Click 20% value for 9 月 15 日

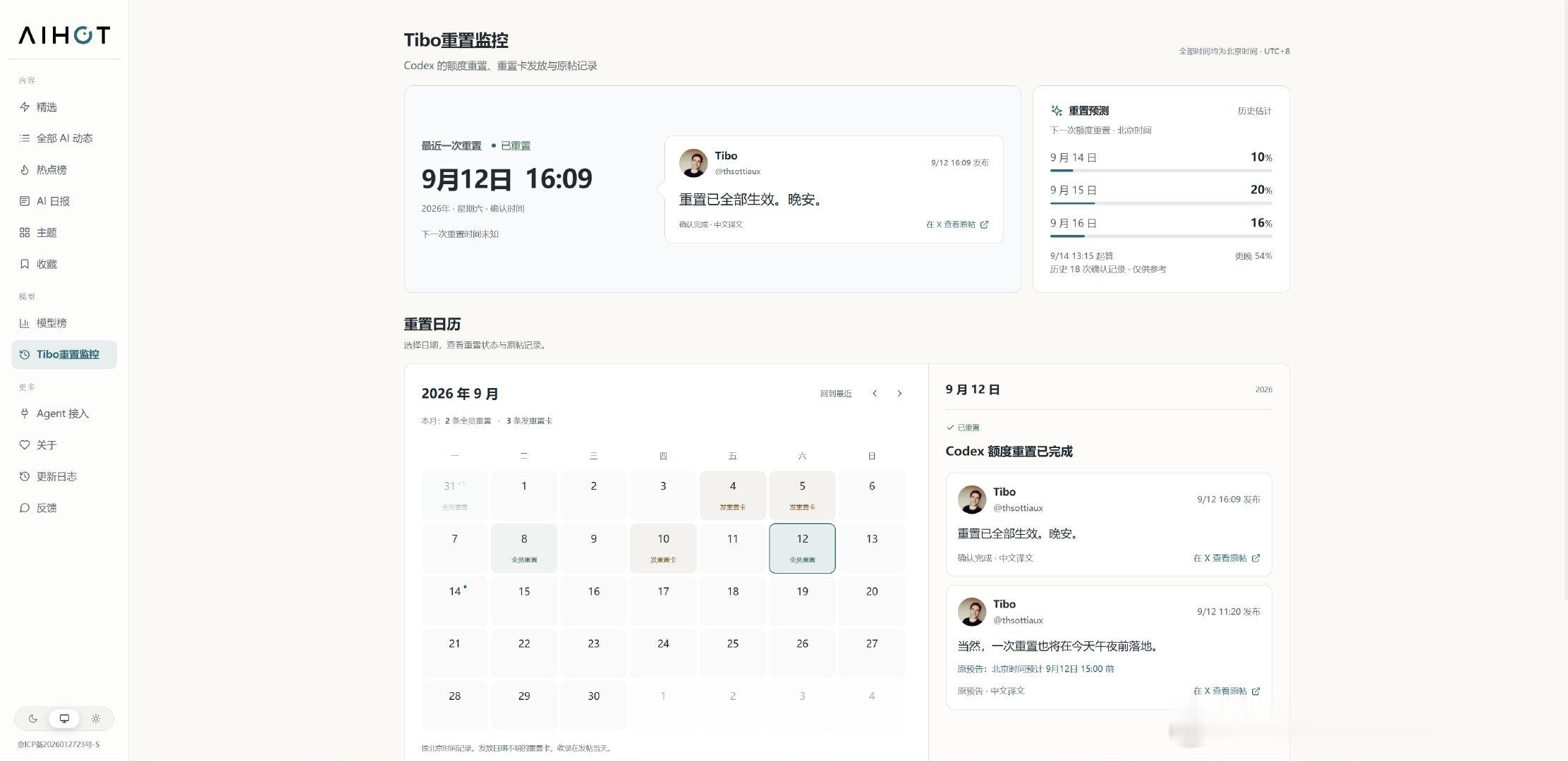click(x=1261, y=190)
